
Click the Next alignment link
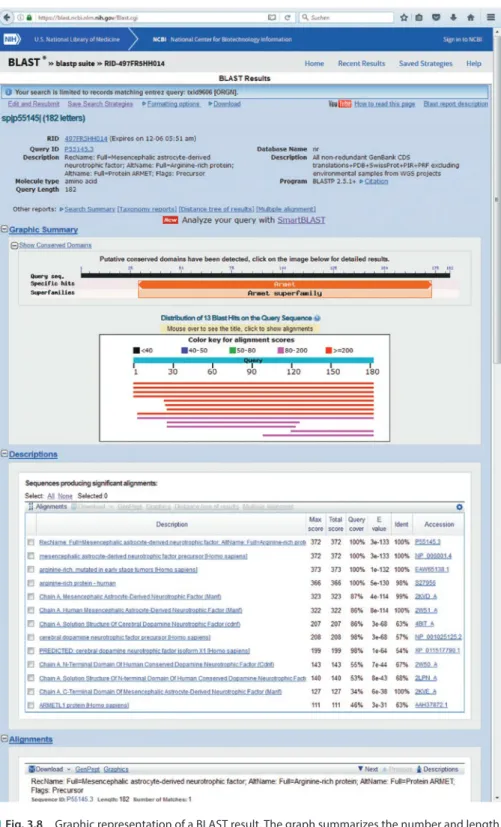pos(368,769)
